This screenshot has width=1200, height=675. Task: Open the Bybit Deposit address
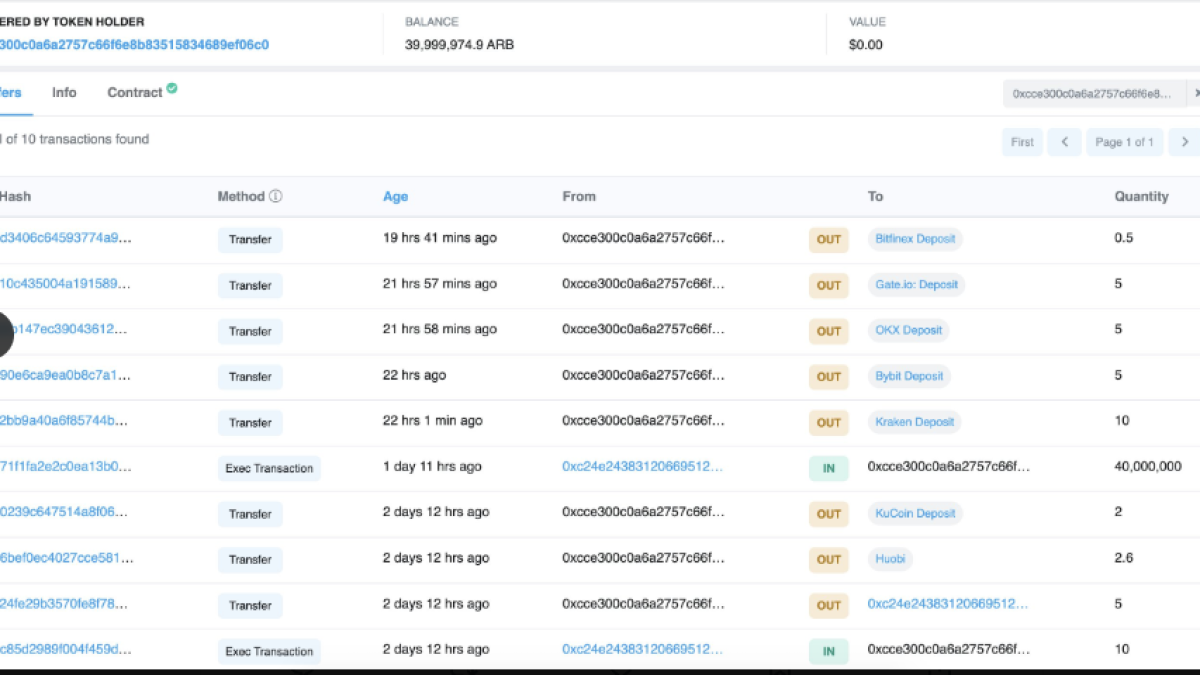click(x=909, y=376)
